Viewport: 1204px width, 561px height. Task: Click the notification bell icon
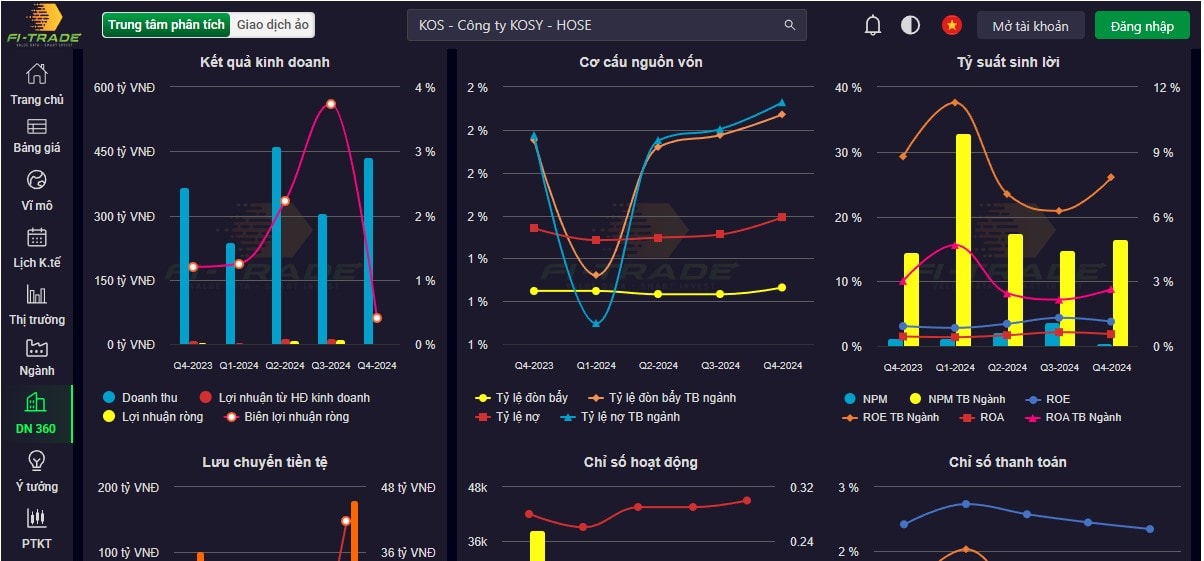[873, 26]
